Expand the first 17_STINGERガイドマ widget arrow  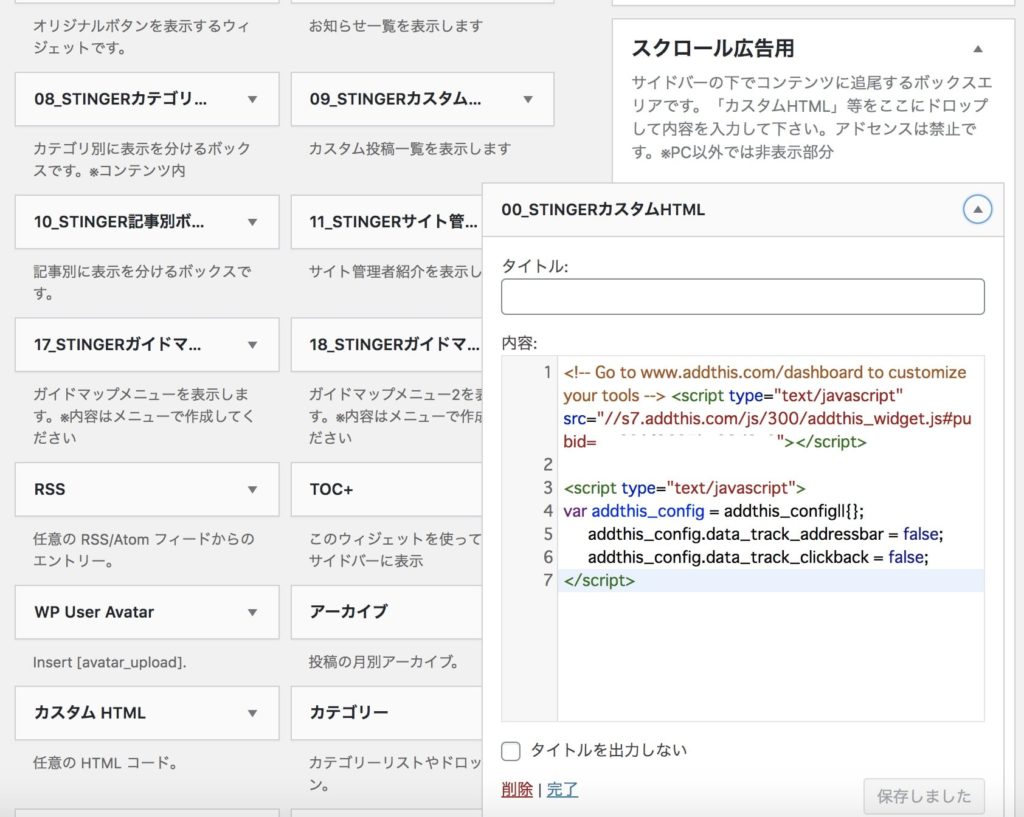coord(252,345)
